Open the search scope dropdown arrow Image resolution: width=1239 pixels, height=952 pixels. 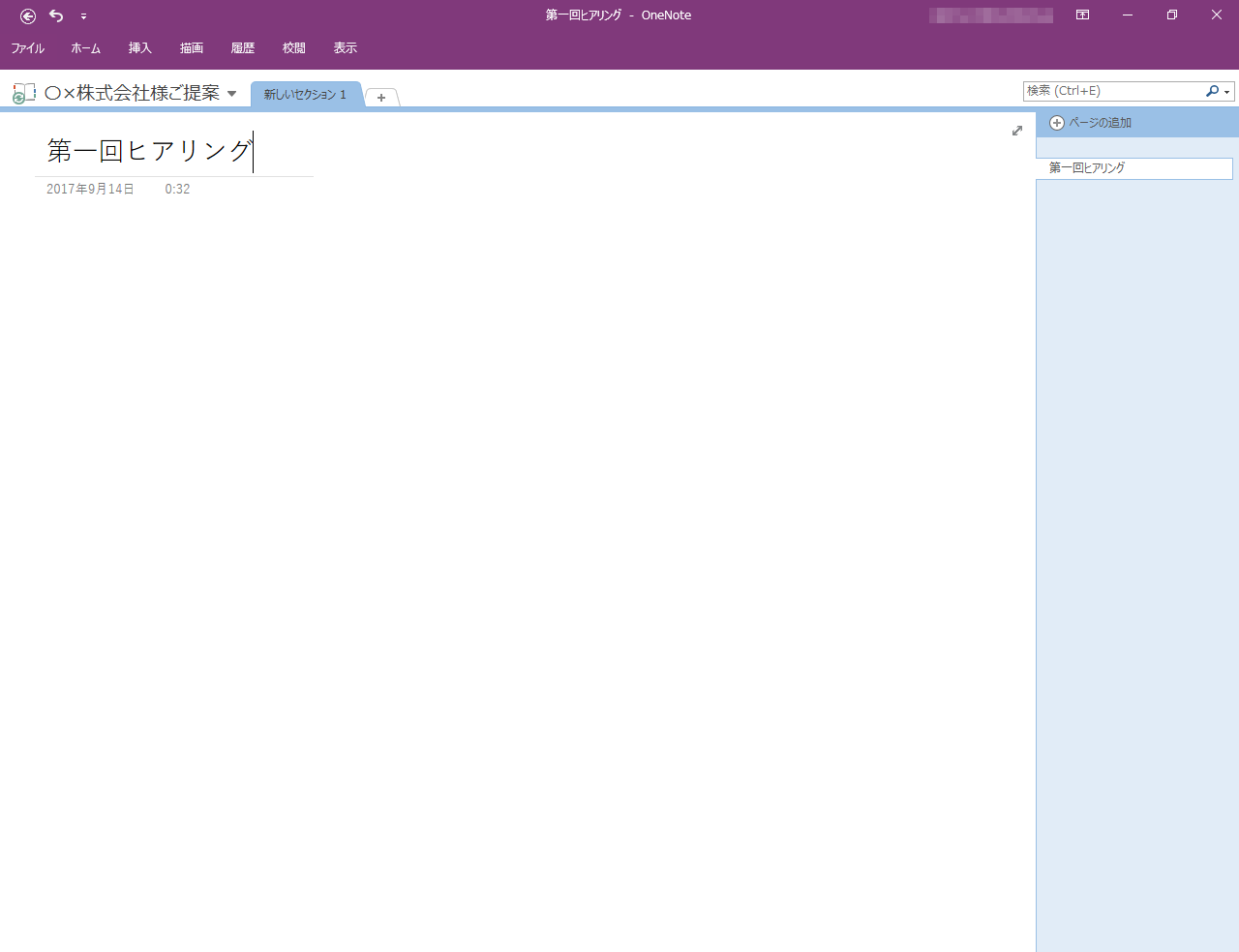pos(1224,90)
